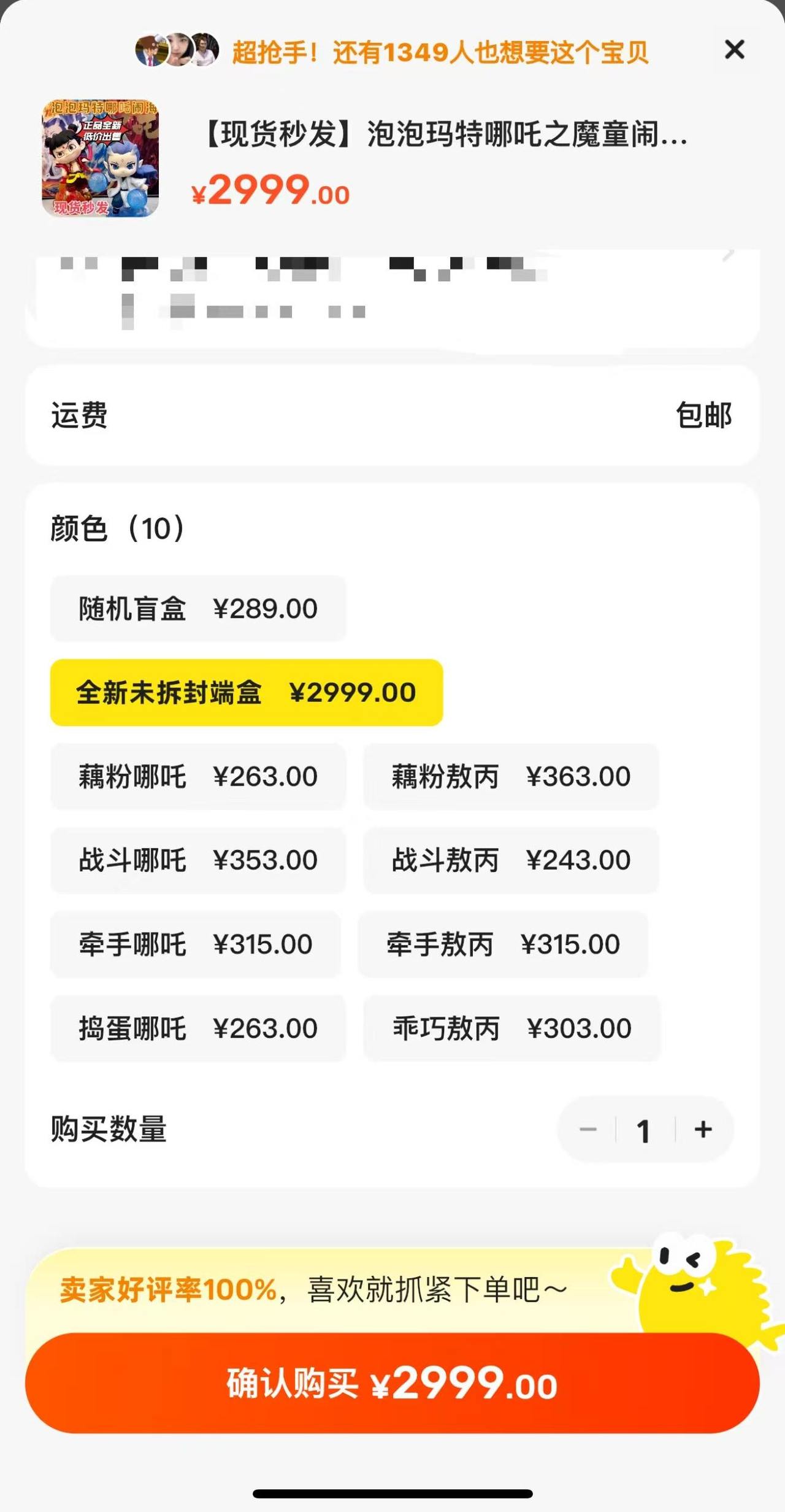Select 战斗敖丙 ¥243.00 option
The image size is (785, 1512).
511,860
